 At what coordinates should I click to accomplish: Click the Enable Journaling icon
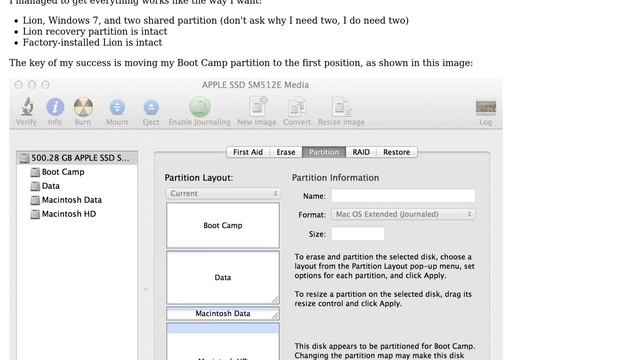coord(200,107)
